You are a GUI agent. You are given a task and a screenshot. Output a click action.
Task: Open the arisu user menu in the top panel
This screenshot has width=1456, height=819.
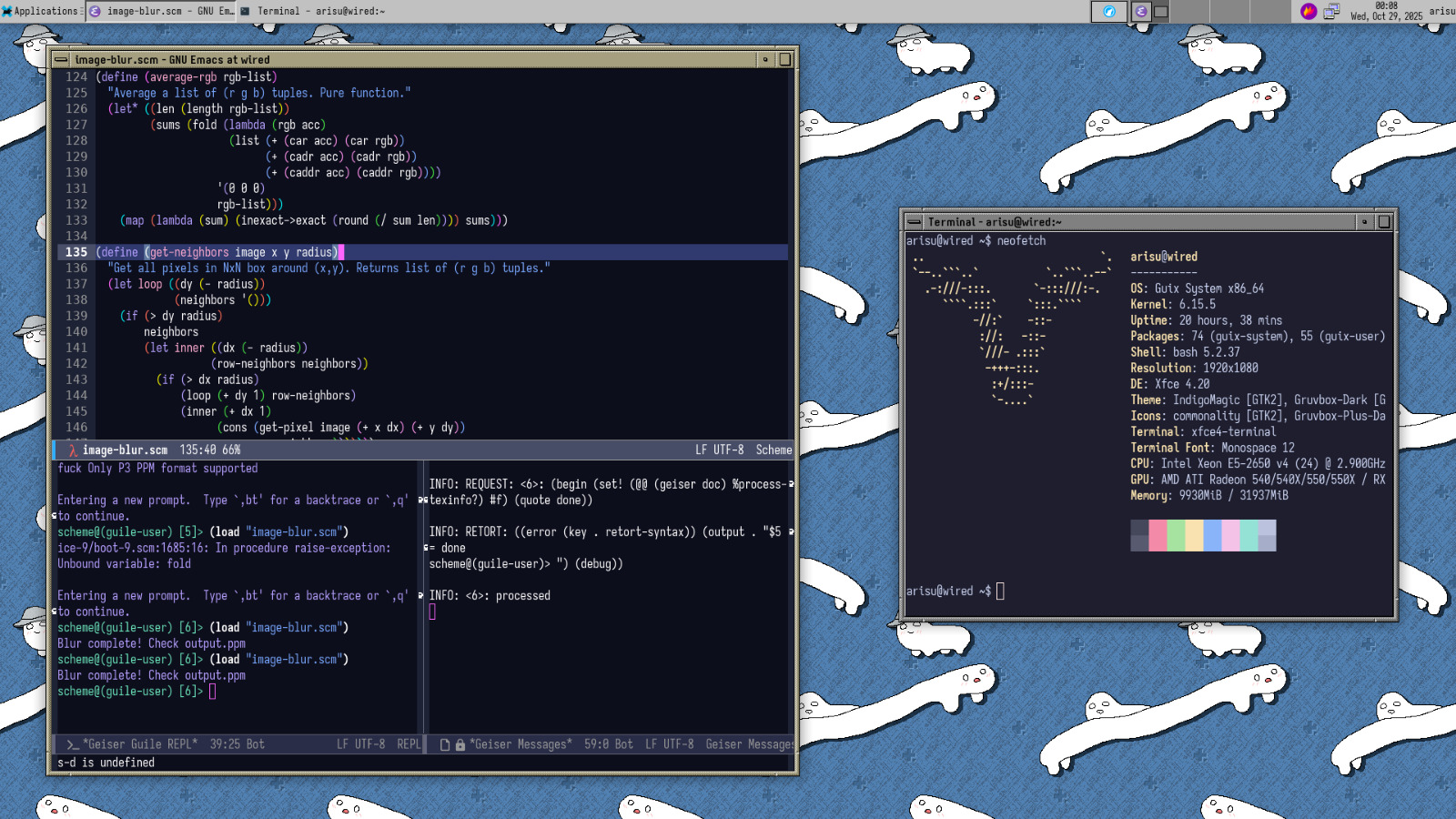1441,11
